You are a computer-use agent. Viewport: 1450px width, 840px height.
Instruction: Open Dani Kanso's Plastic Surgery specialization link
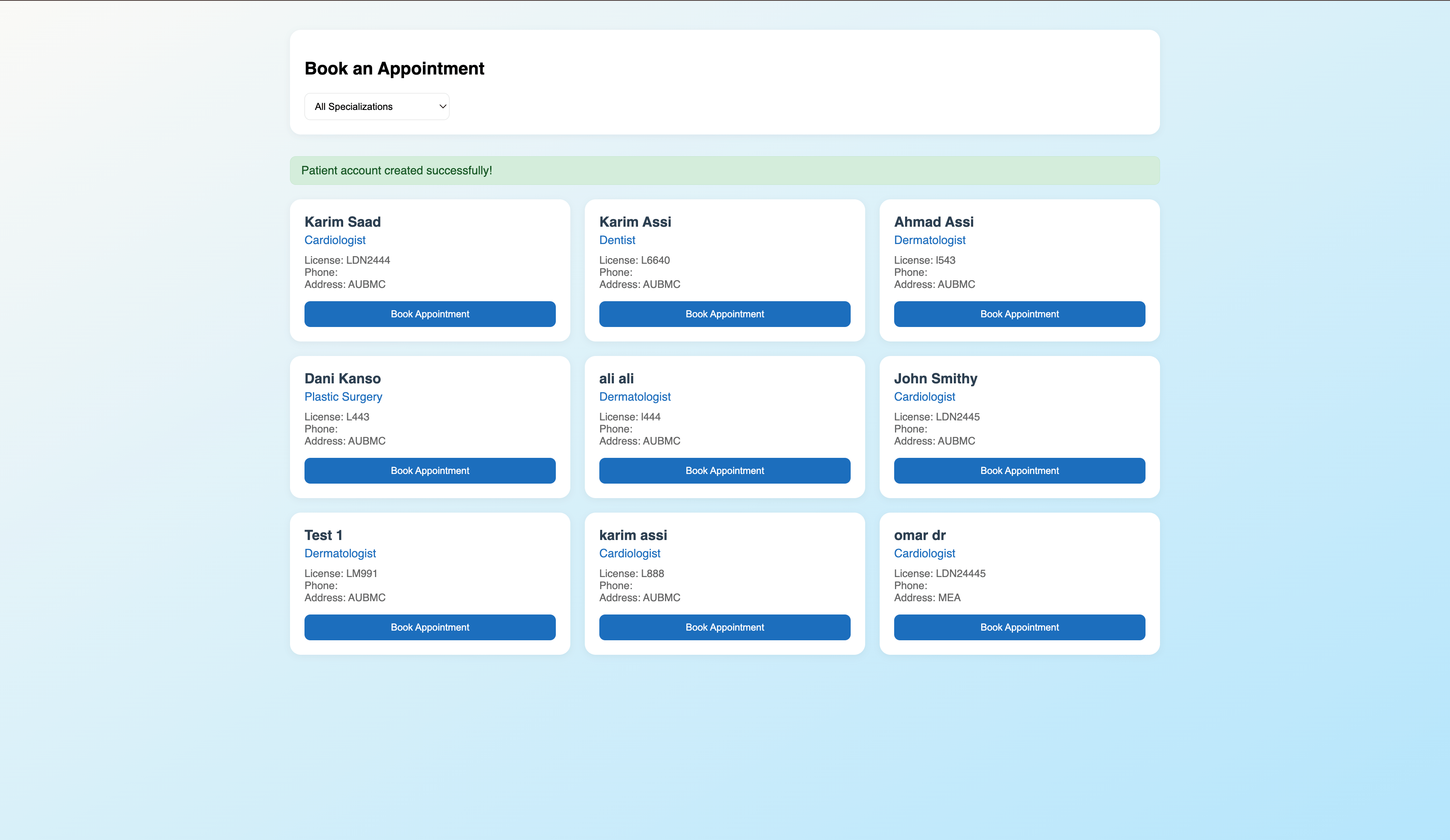pyautogui.click(x=343, y=396)
